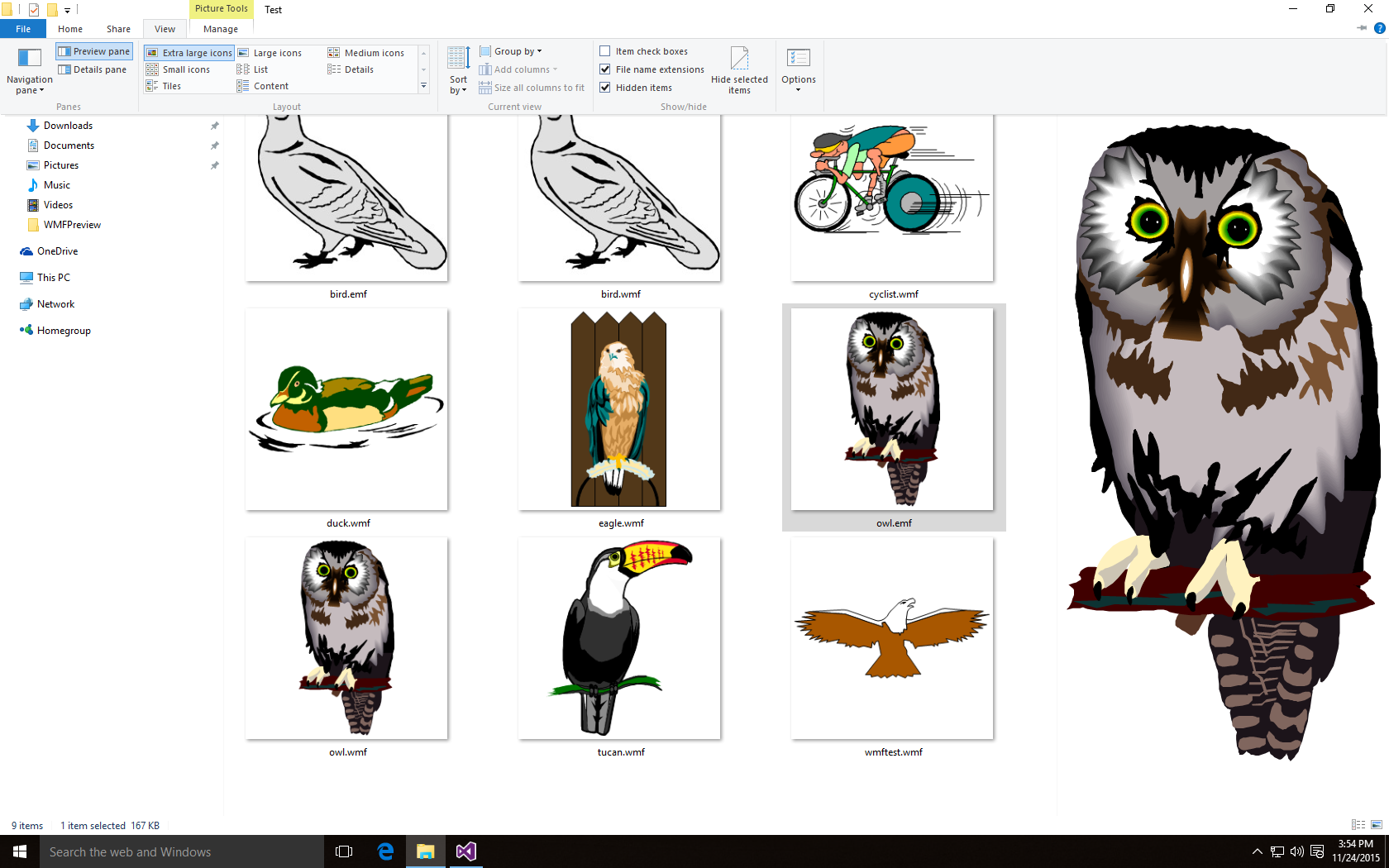Select the owl.wmf thumbnail

(346, 638)
